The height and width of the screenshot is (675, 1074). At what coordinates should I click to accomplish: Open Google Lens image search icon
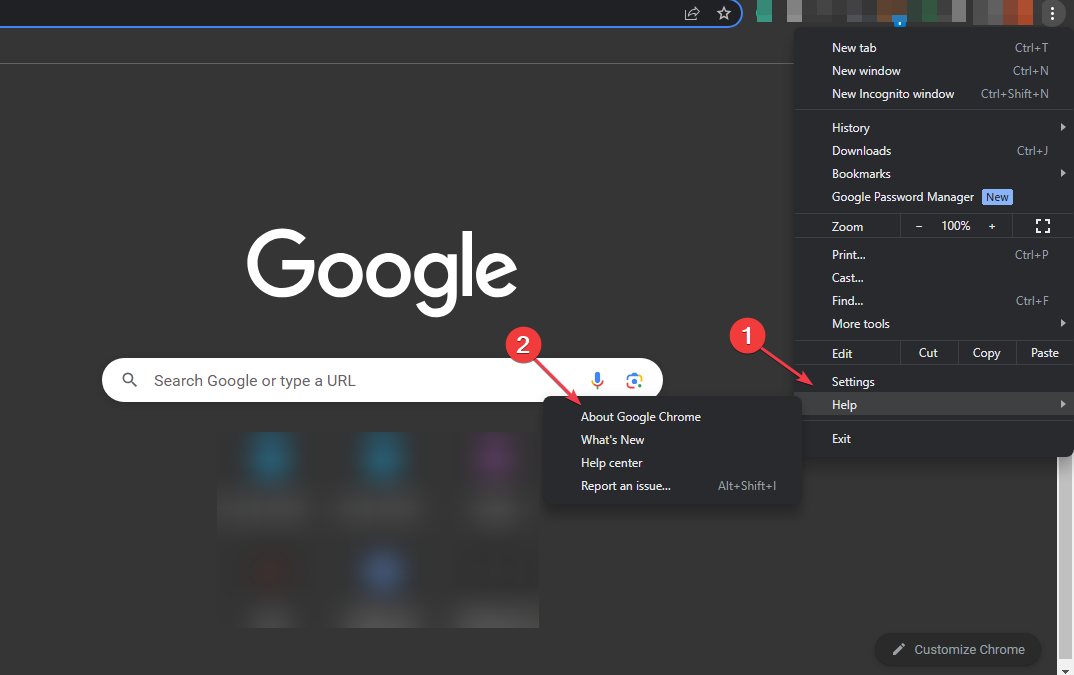634,380
